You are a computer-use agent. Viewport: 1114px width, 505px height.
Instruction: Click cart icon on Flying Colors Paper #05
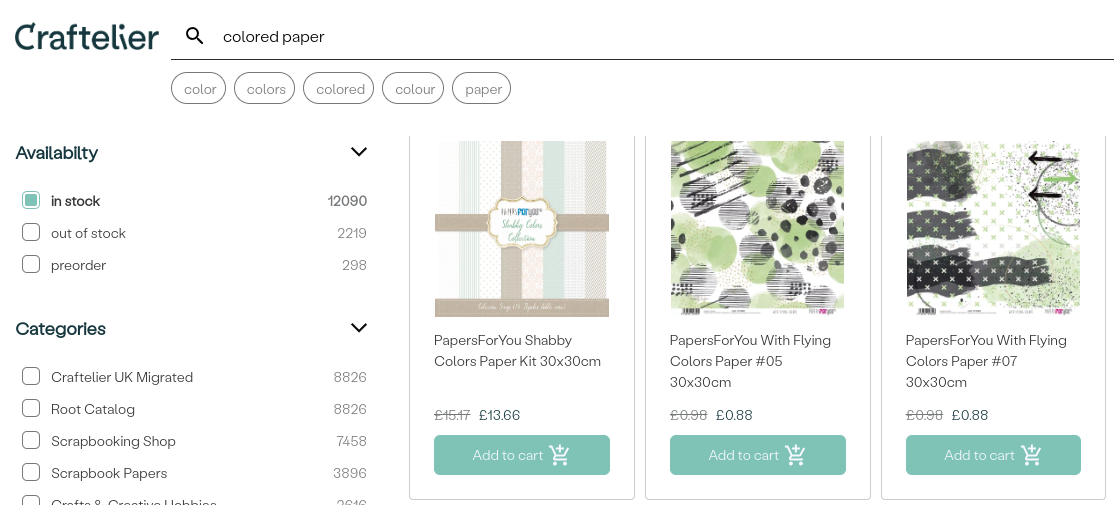[x=796, y=455]
